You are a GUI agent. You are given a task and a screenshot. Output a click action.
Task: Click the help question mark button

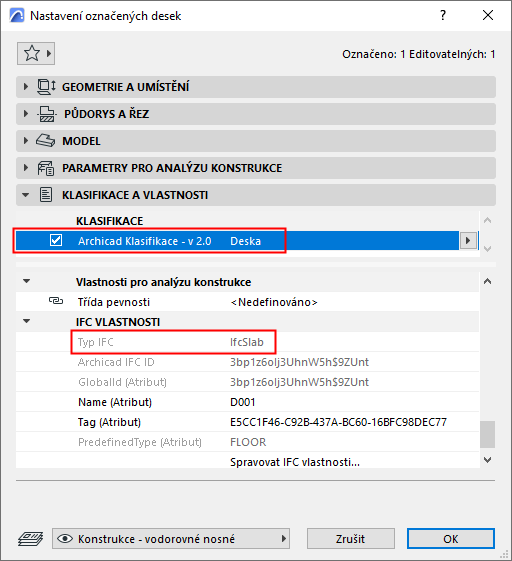pyautogui.click(x=443, y=15)
